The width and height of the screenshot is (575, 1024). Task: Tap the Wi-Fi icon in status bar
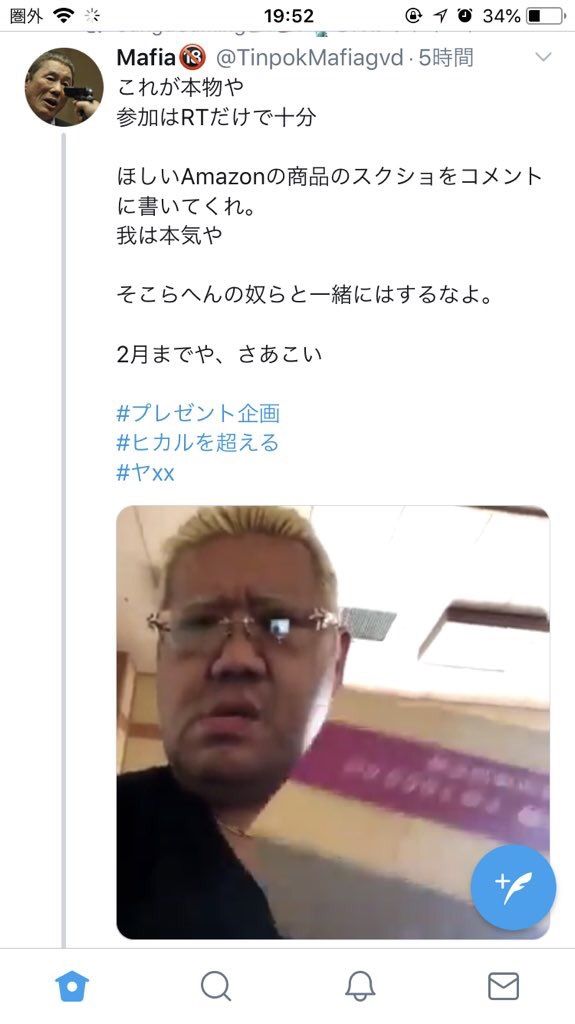coord(63,15)
